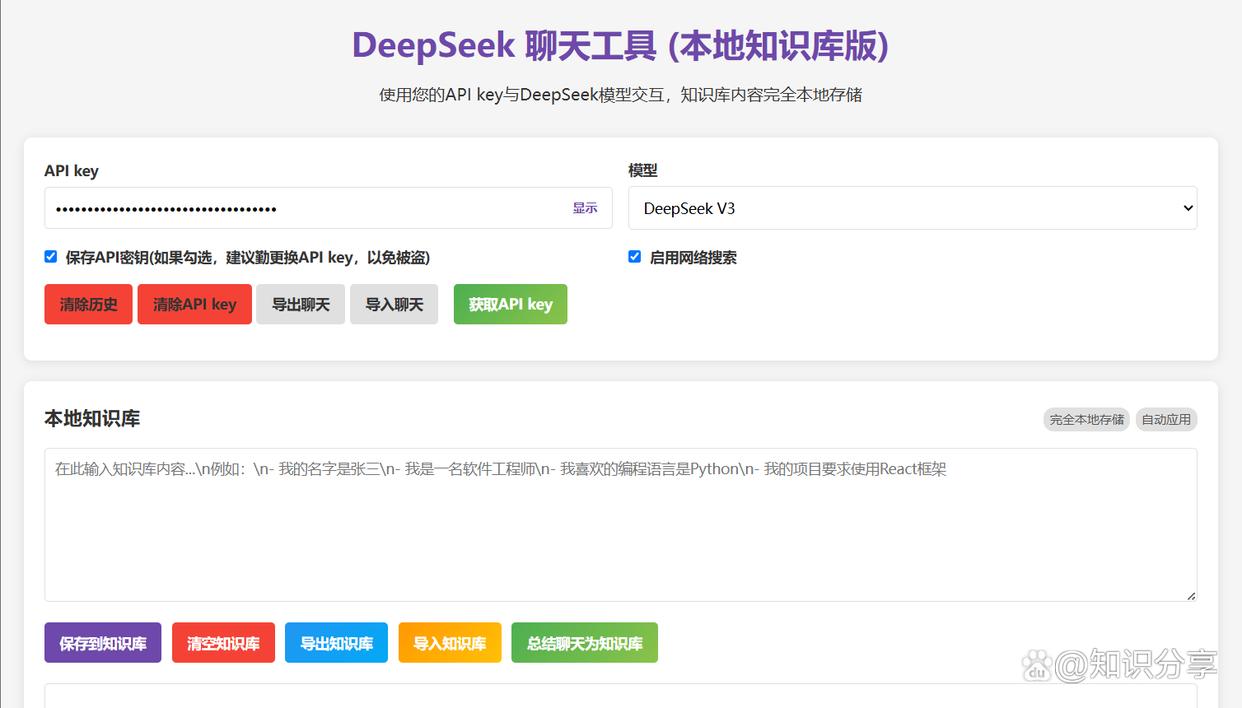The image size is (1242, 708).
Task: Toggle the 保存API密钥 checkbox
Action: [x=51, y=257]
